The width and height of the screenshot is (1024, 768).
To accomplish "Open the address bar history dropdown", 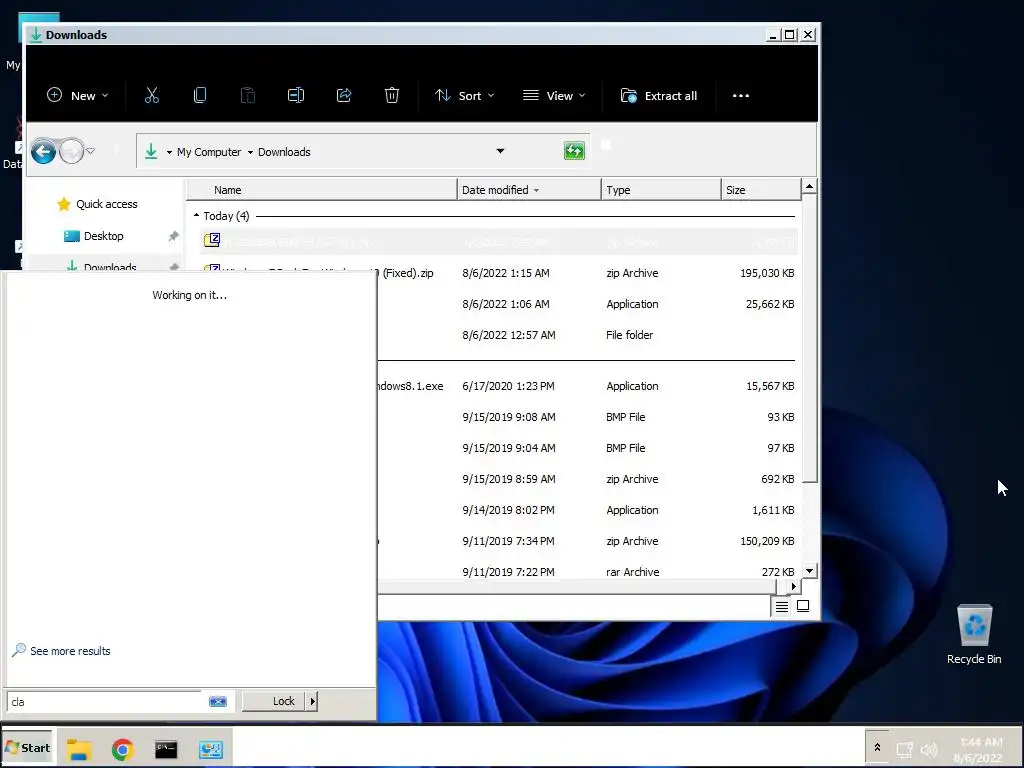I will click(x=500, y=152).
